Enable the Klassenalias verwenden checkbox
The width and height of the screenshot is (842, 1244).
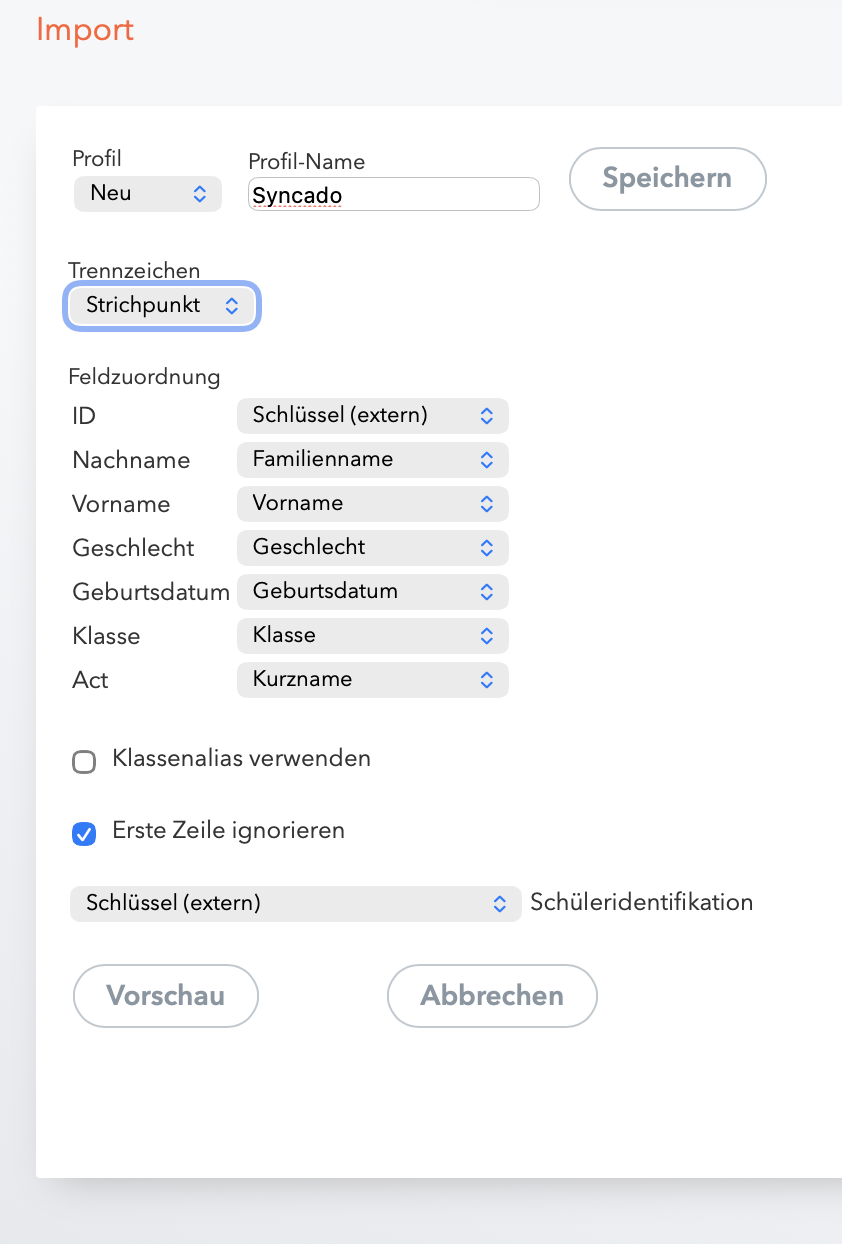(84, 763)
